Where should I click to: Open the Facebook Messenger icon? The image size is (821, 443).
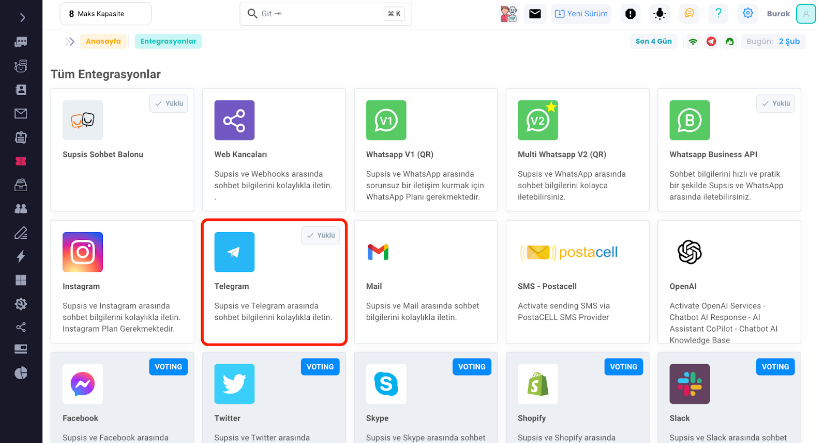(83, 384)
